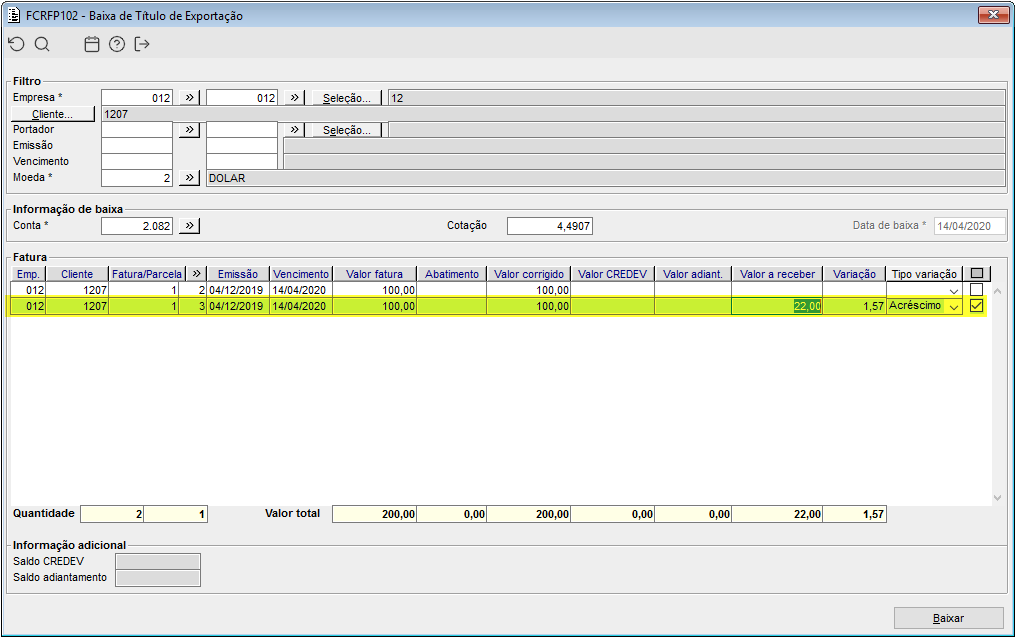Open lookup arrow beside second Portador field
Screen dimensions: 1022x640
[x=295, y=130]
